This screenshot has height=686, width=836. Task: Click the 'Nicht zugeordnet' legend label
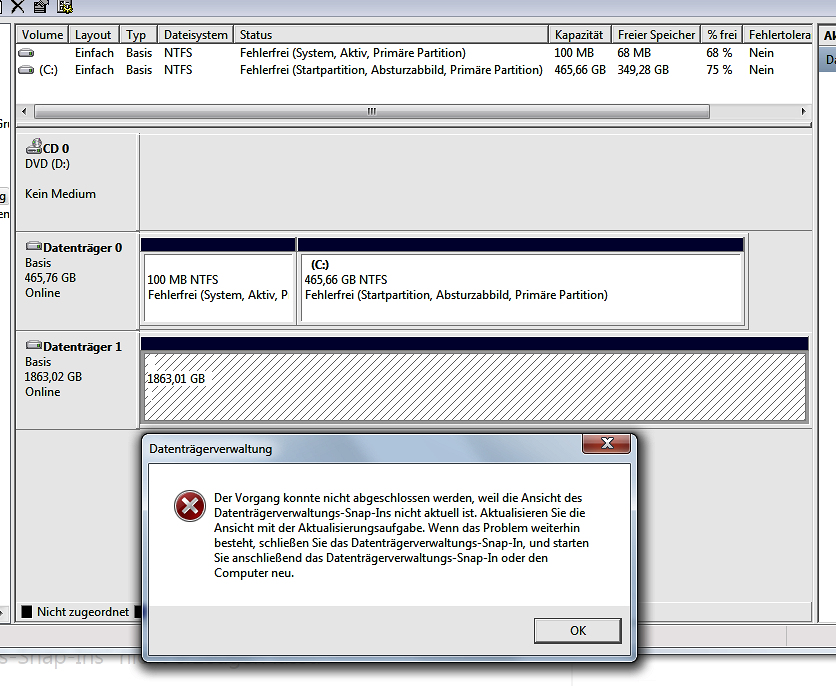(x=83, y=612)
